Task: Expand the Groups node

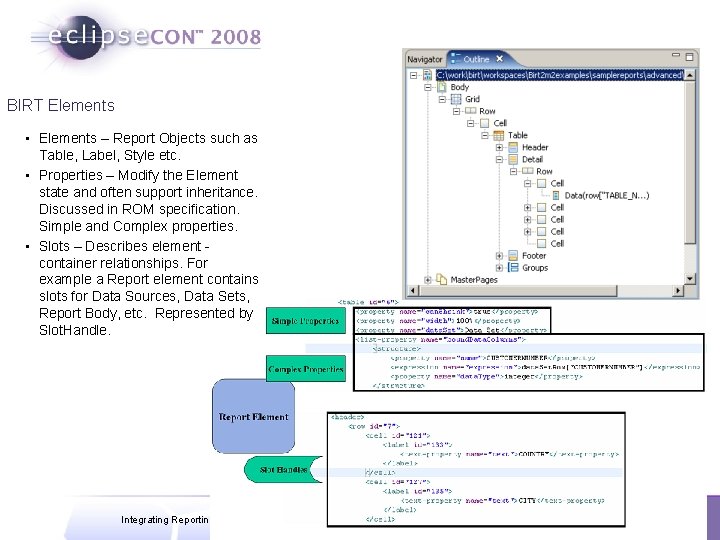Action: (x=499, y=268)
